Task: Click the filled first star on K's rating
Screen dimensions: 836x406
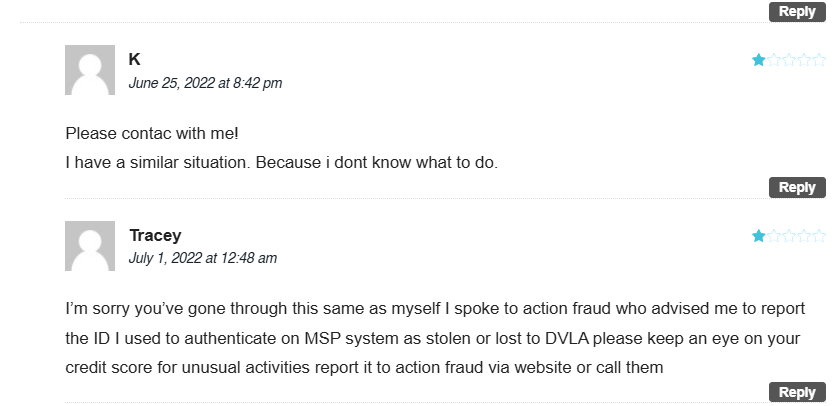Action: click(758, 60)
